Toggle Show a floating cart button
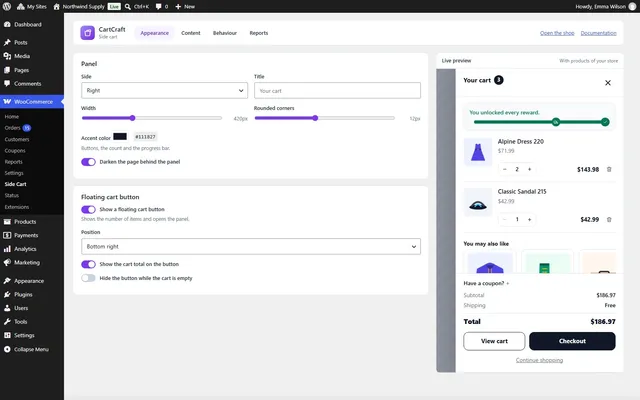Image resolution: width=640 pixels, height=400 pixels. tap(88, 209)
